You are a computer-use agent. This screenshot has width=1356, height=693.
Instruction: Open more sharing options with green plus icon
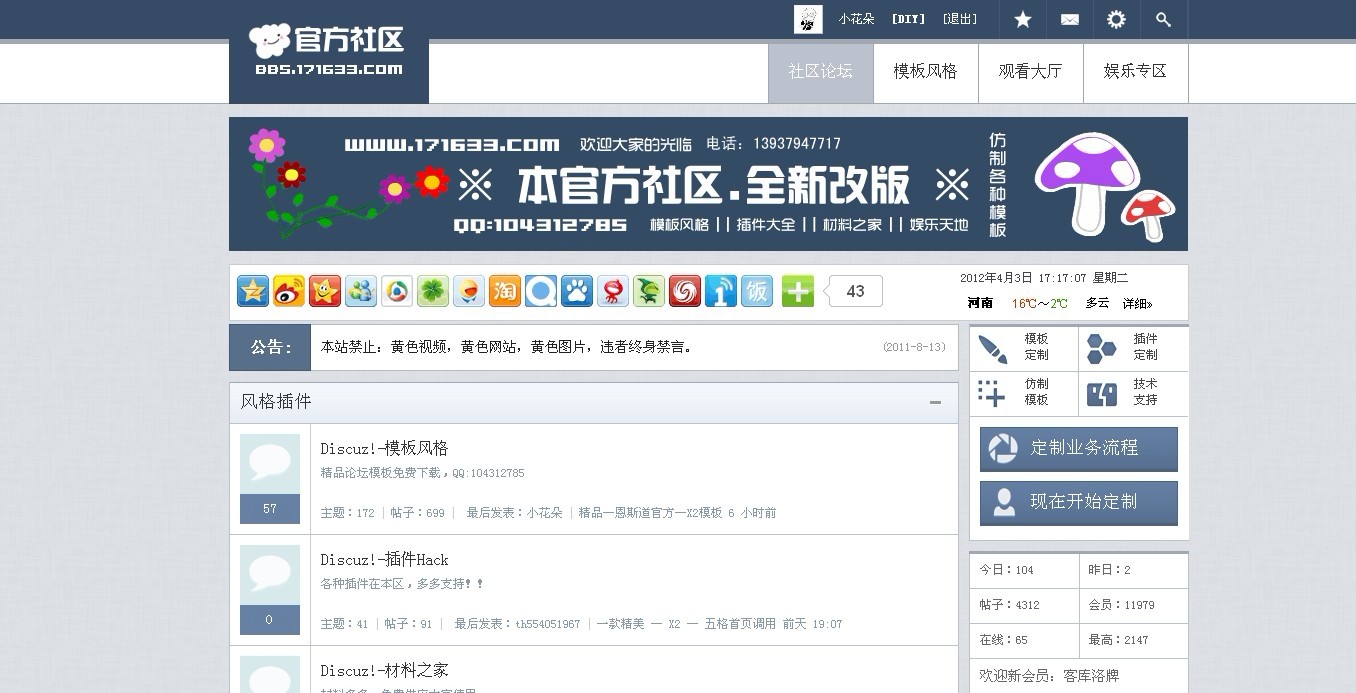(x=796, y=291)
